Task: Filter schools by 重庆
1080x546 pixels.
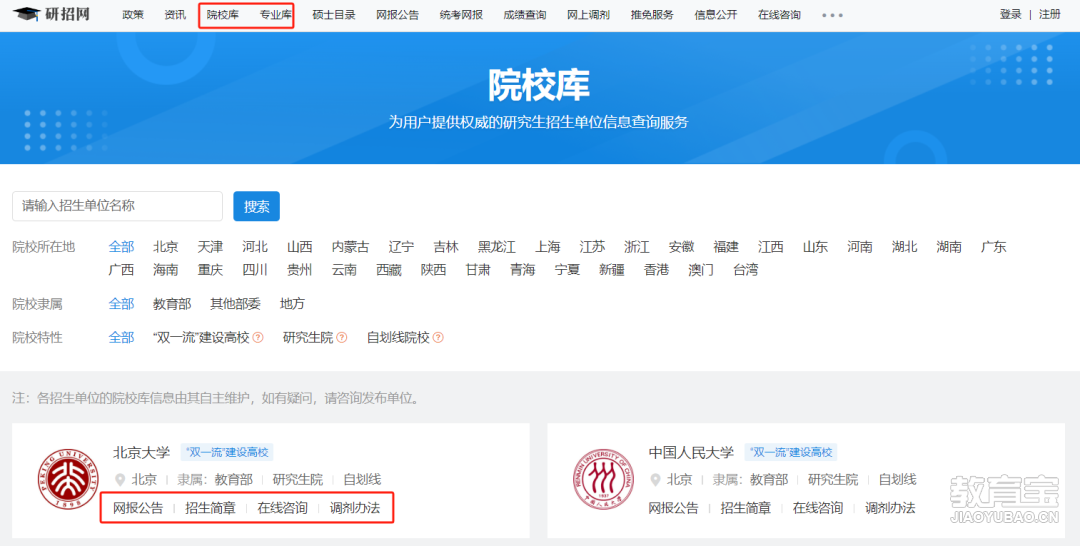Action: tap(210, 269)
